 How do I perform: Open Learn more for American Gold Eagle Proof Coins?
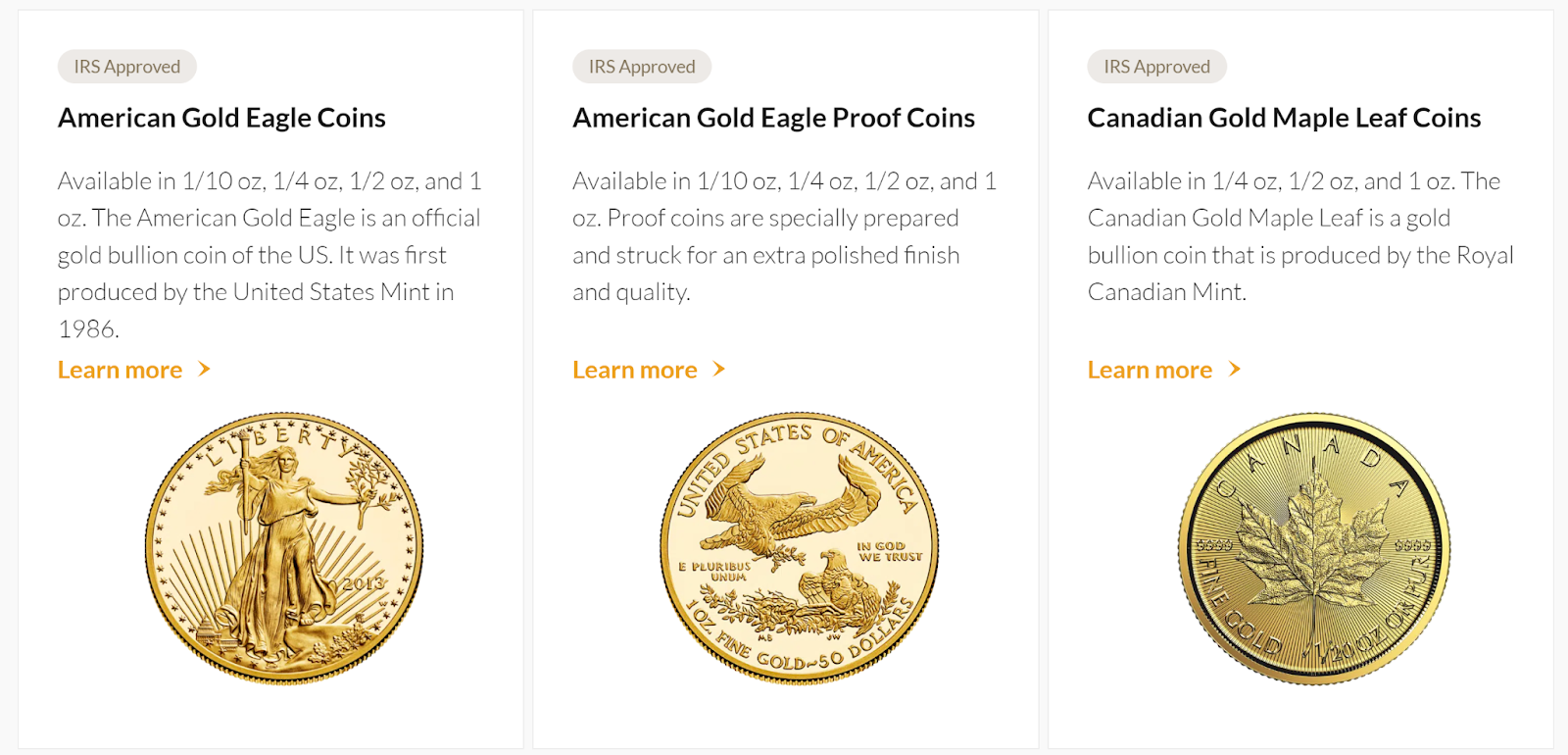click(x=635, y=370)
